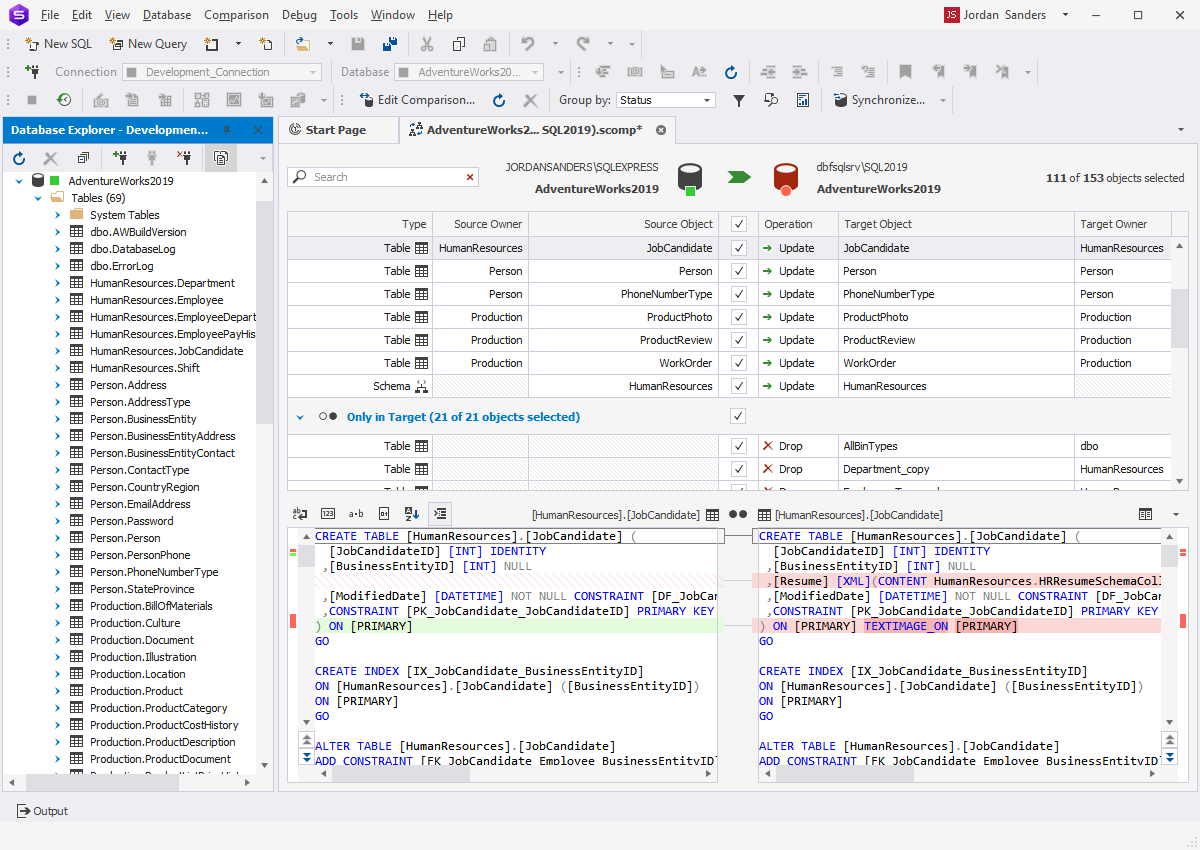Toggle the HumanResources schema selection checkbox
This screenshot has height=850, width=1200.
738,385
